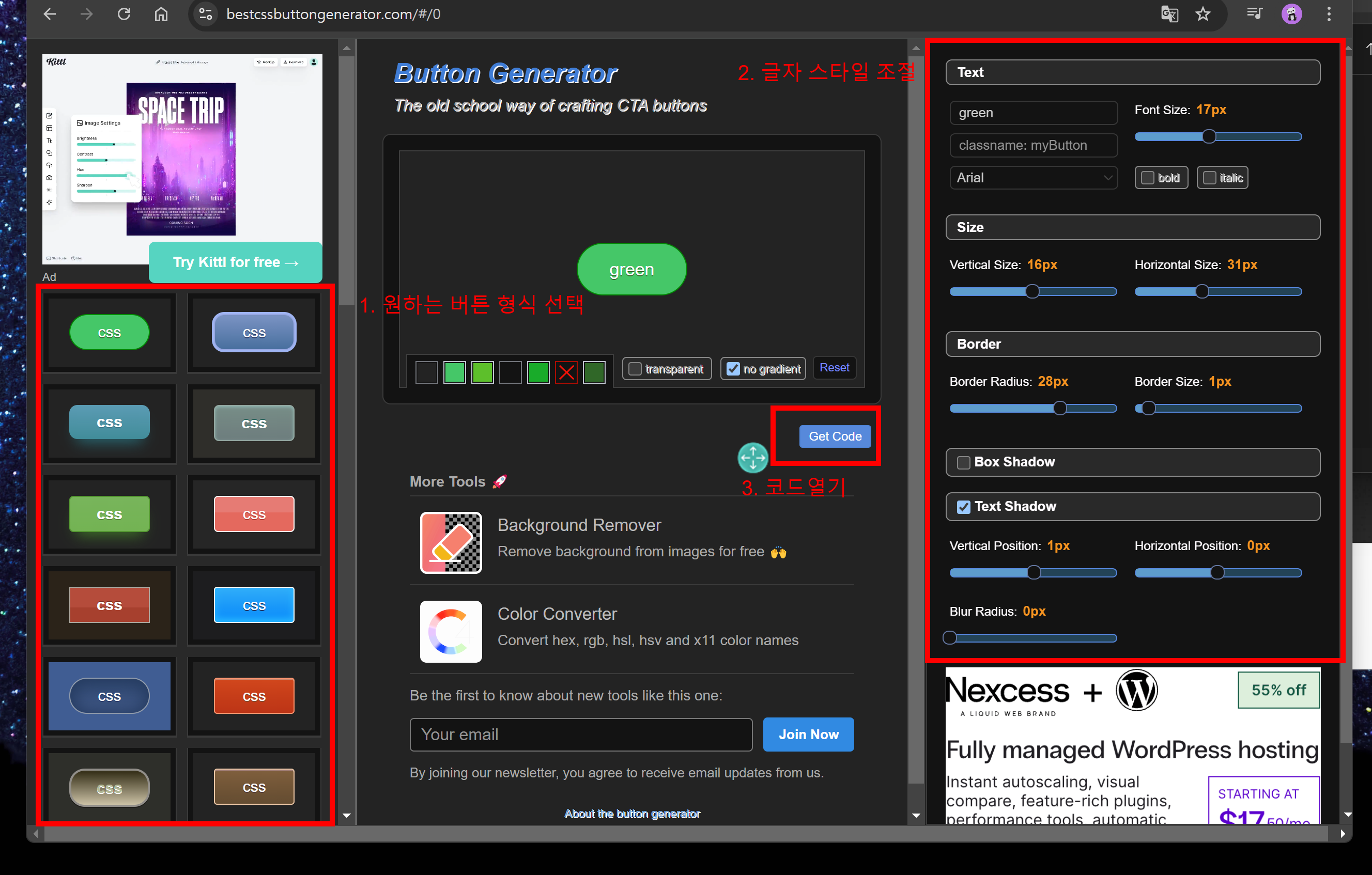This screenshot has height=875, width=1372.
Task: Click the Your email input field
Action: click(581, 735)
